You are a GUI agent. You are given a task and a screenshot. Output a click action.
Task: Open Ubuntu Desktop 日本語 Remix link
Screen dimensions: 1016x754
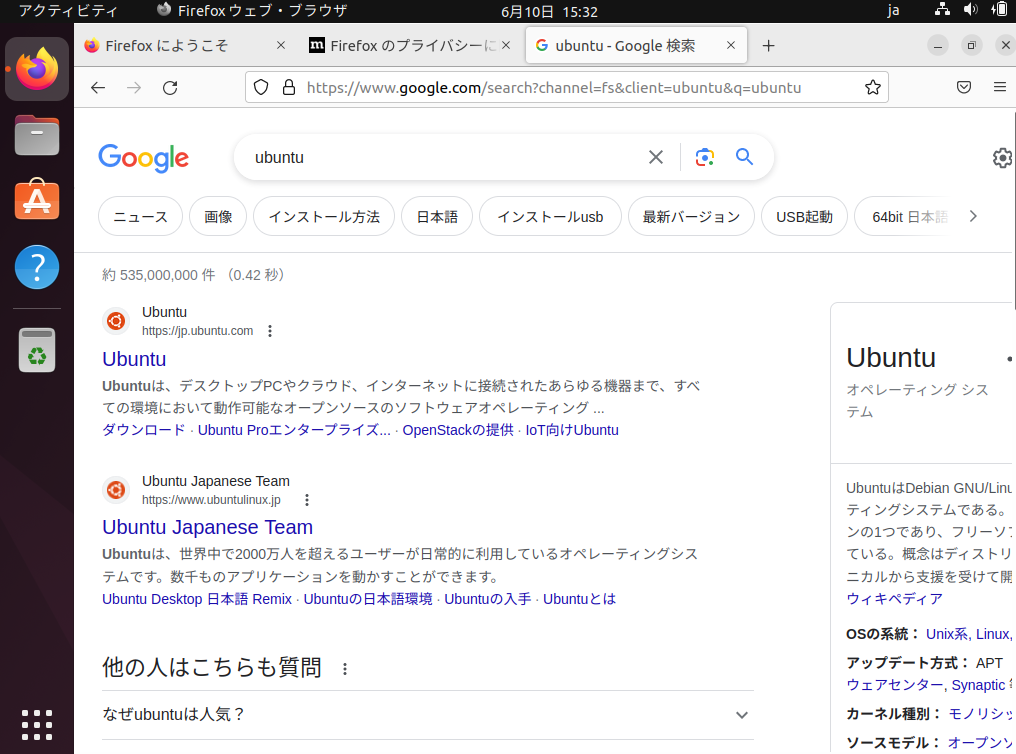pos(197,599)
